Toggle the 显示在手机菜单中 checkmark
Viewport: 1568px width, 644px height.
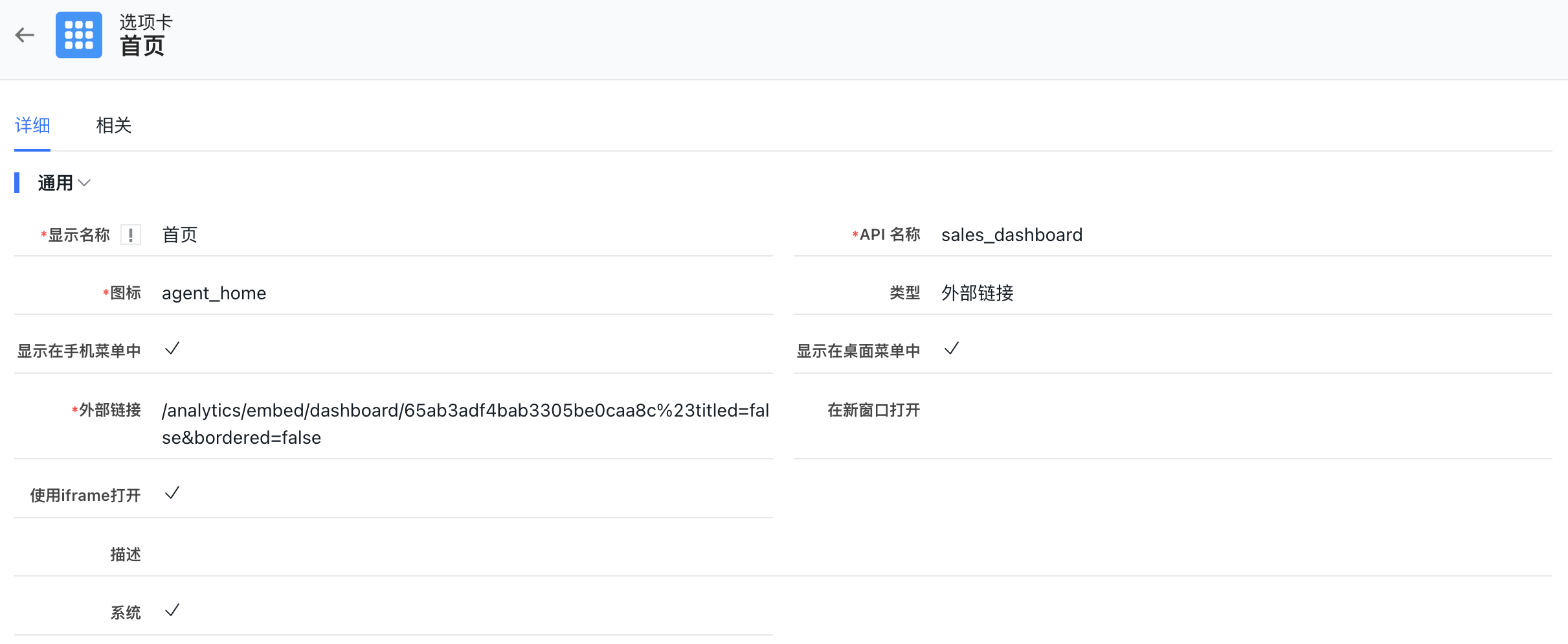point(172,349)
